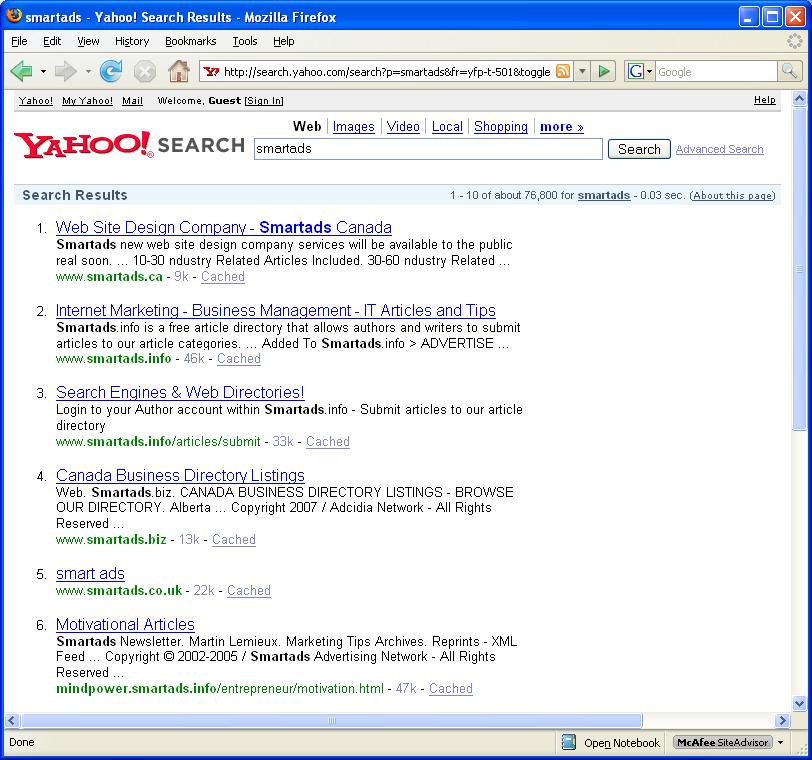Click the horizontal scrollbar right arrow
Screen dimensions: 812x760
tap(782, 720)
